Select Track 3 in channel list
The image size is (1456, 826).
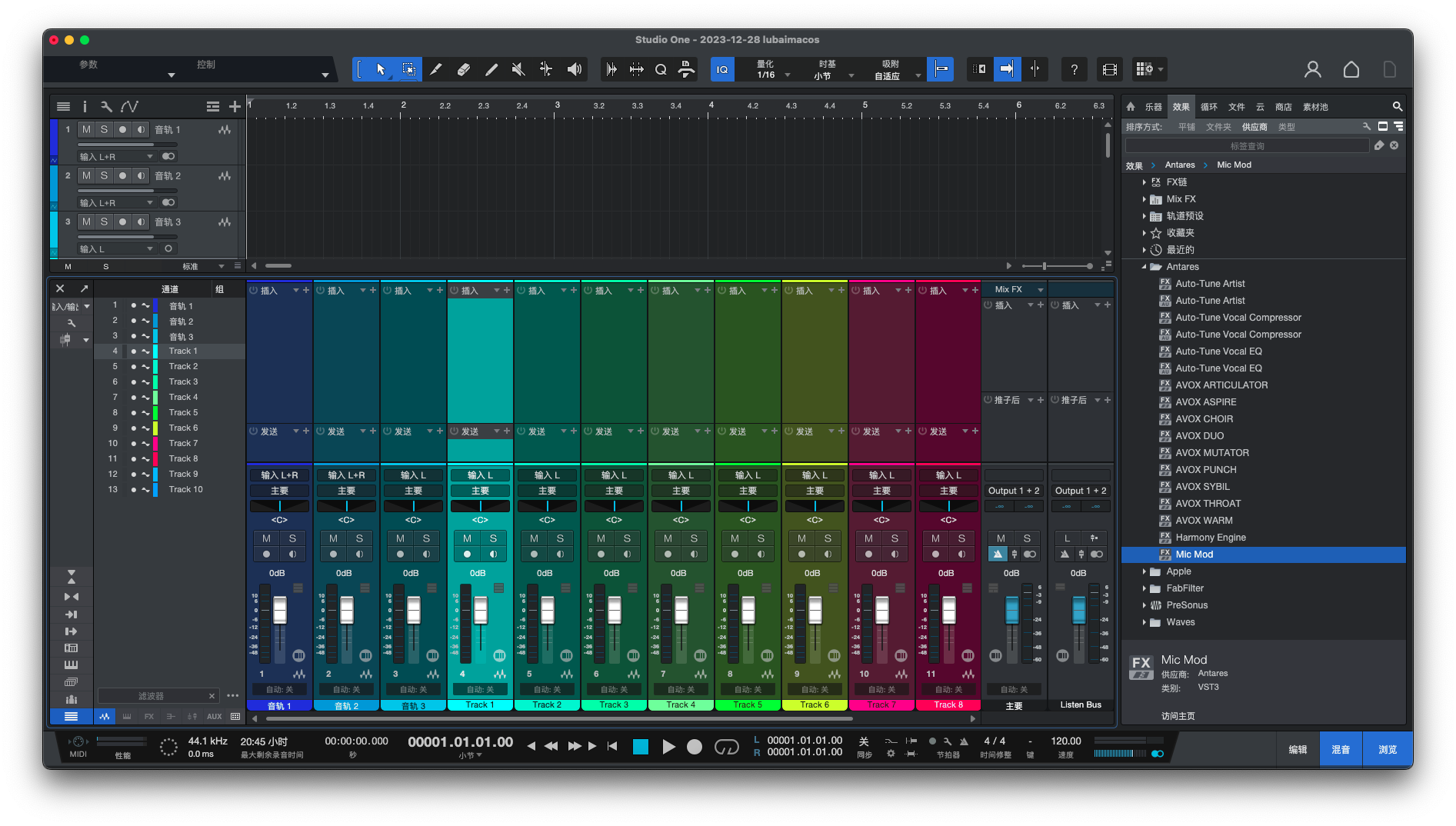183,382
